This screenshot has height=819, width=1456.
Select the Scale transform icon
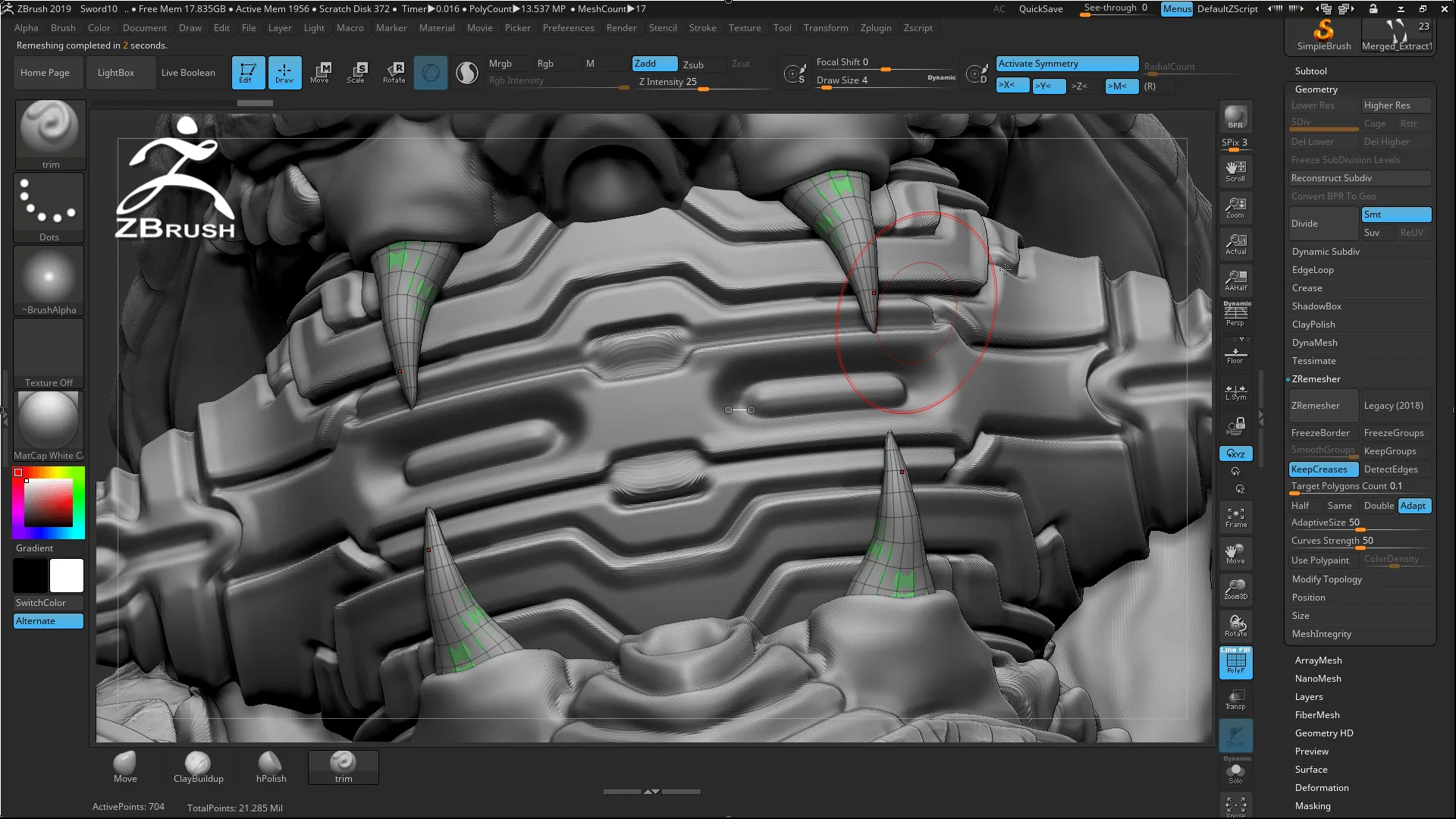[x=356, y=72]
